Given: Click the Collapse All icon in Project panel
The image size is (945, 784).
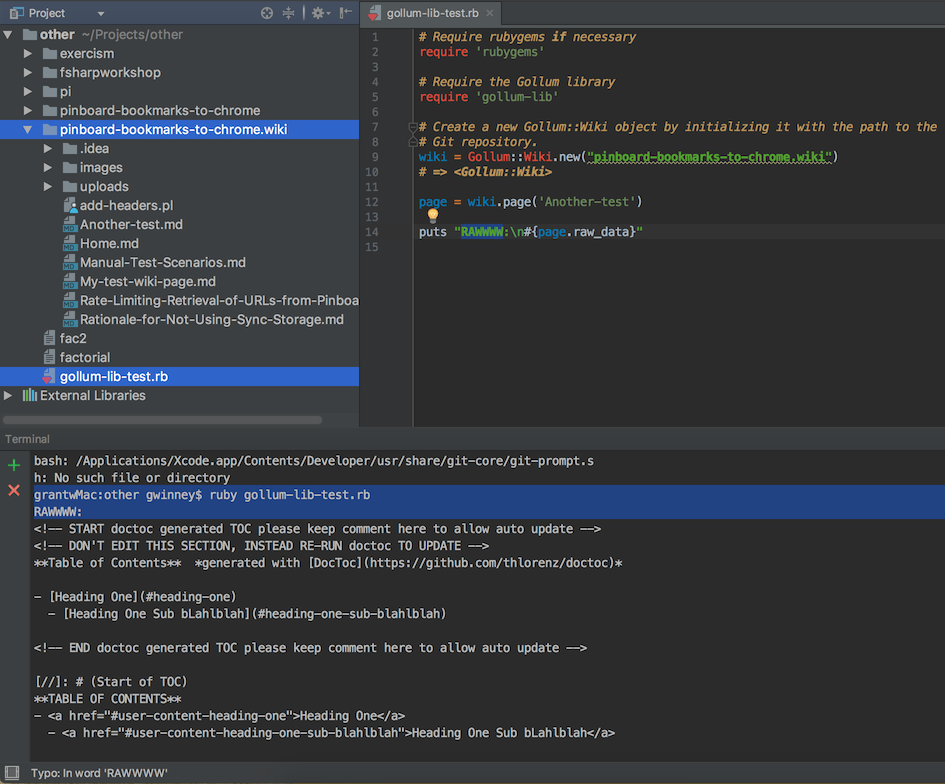Looking at the screenshot, I should [x=289, y=13].
